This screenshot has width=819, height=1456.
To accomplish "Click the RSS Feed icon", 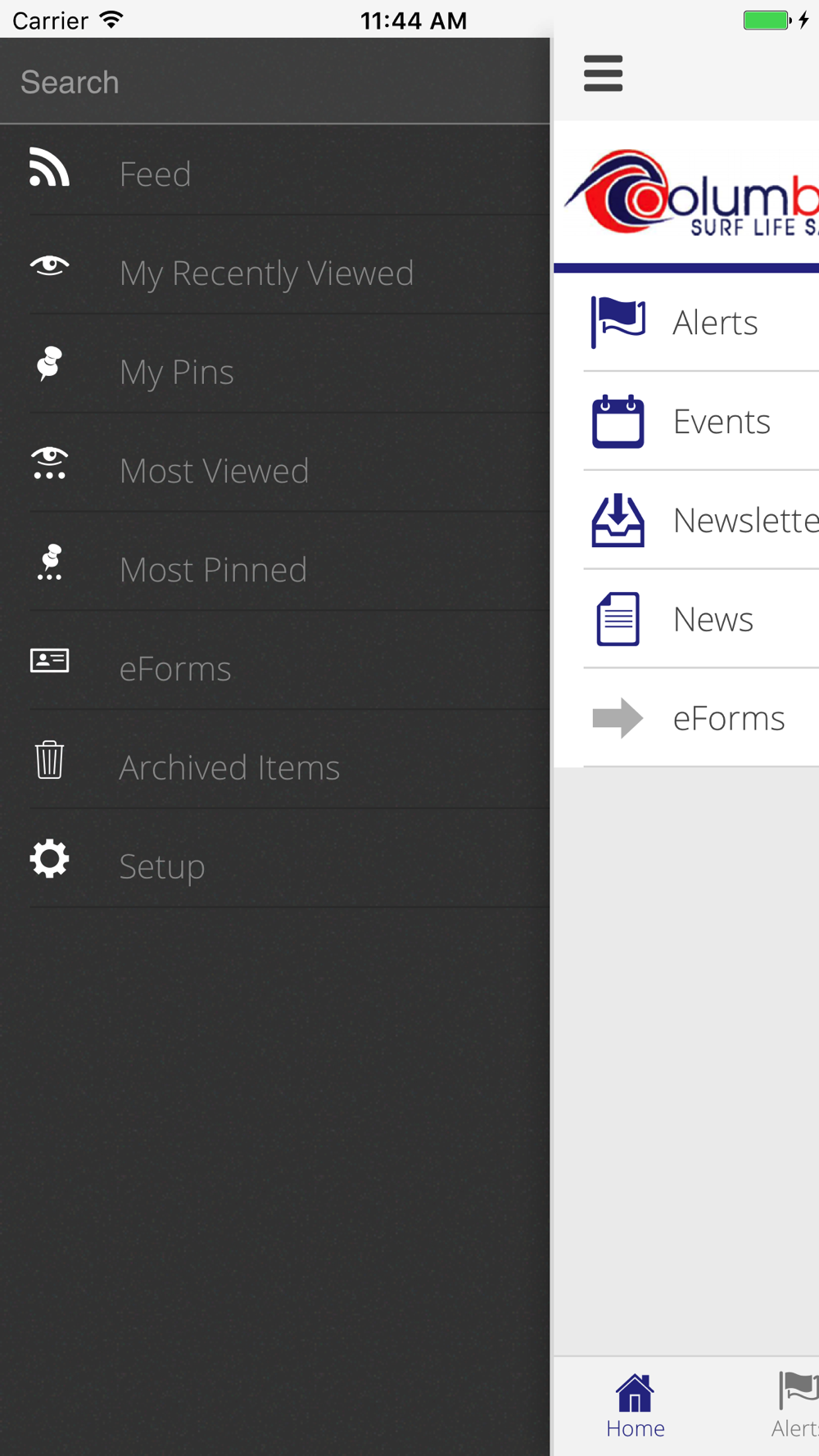I will coord(49,168).
